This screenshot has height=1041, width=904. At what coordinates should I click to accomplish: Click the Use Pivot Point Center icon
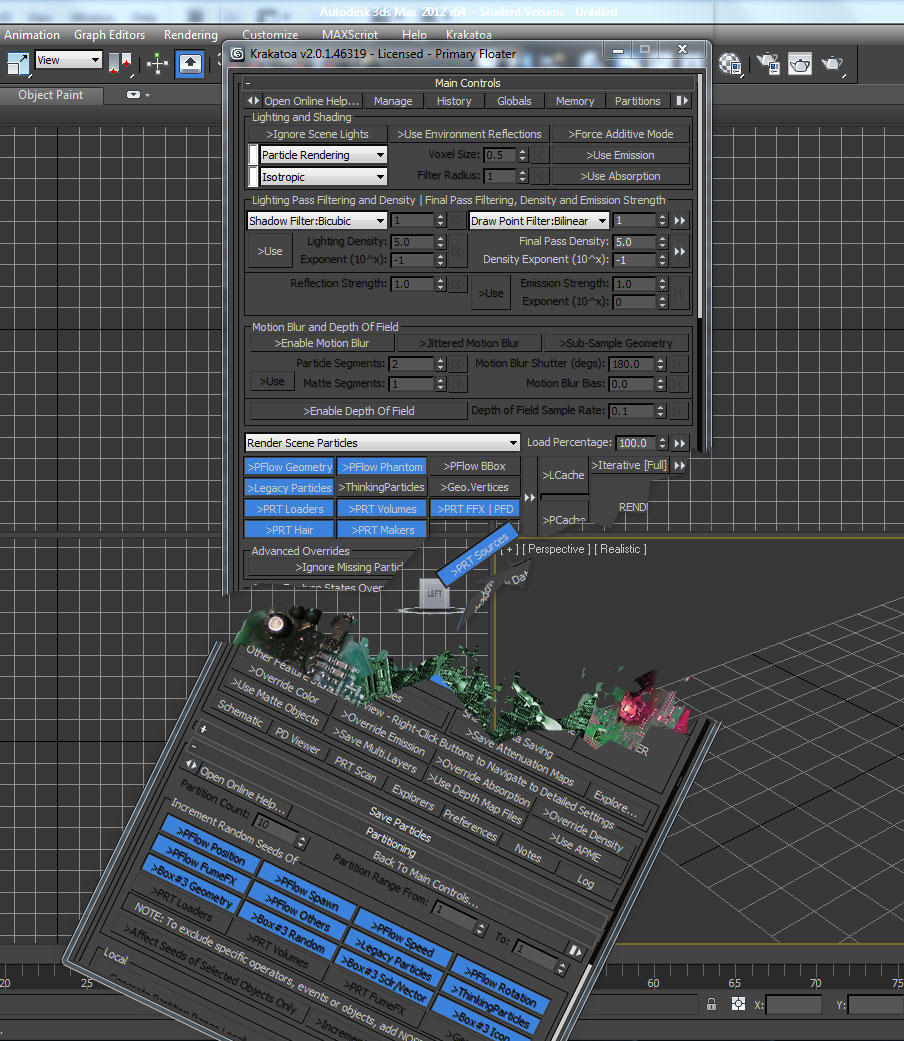click(x=120, y=64)
